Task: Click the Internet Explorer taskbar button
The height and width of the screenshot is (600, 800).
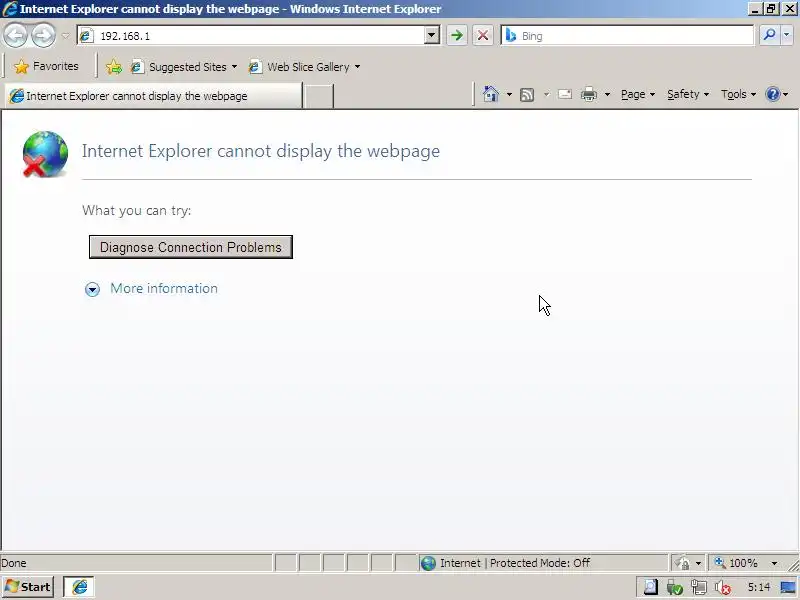Action: point(79,587)
